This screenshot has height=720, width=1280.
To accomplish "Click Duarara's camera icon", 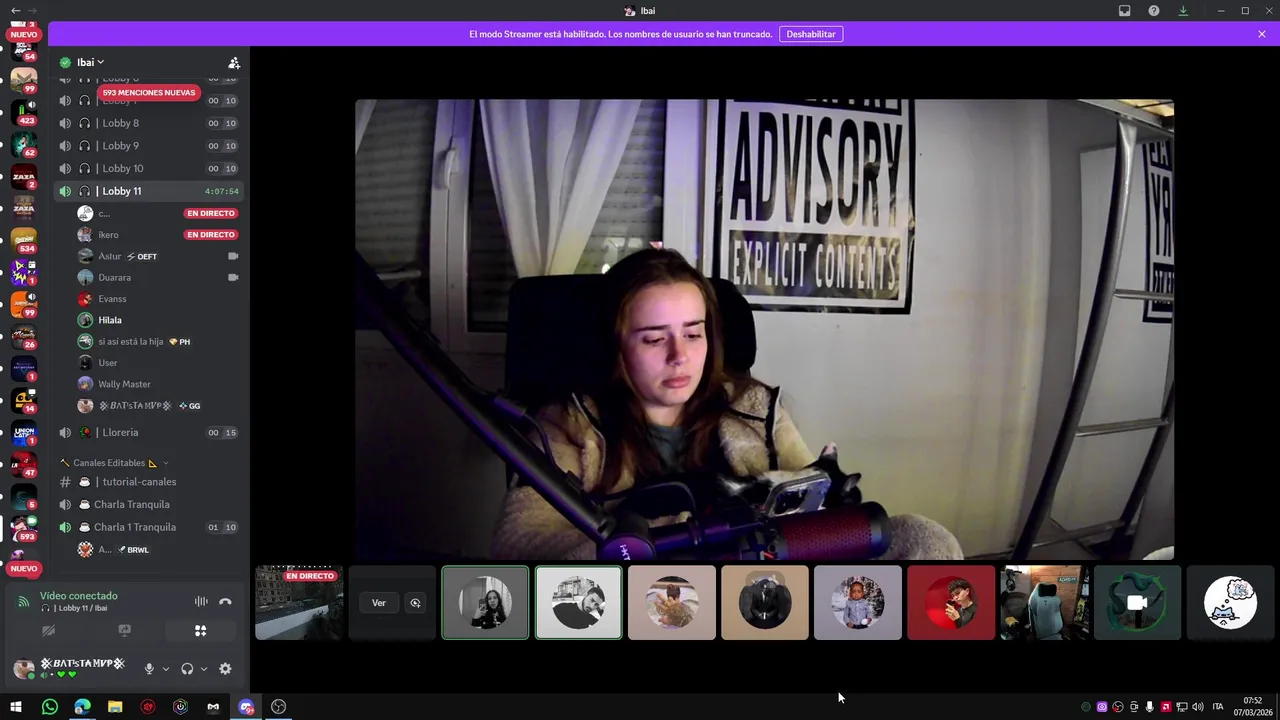I will coord(233,278).
